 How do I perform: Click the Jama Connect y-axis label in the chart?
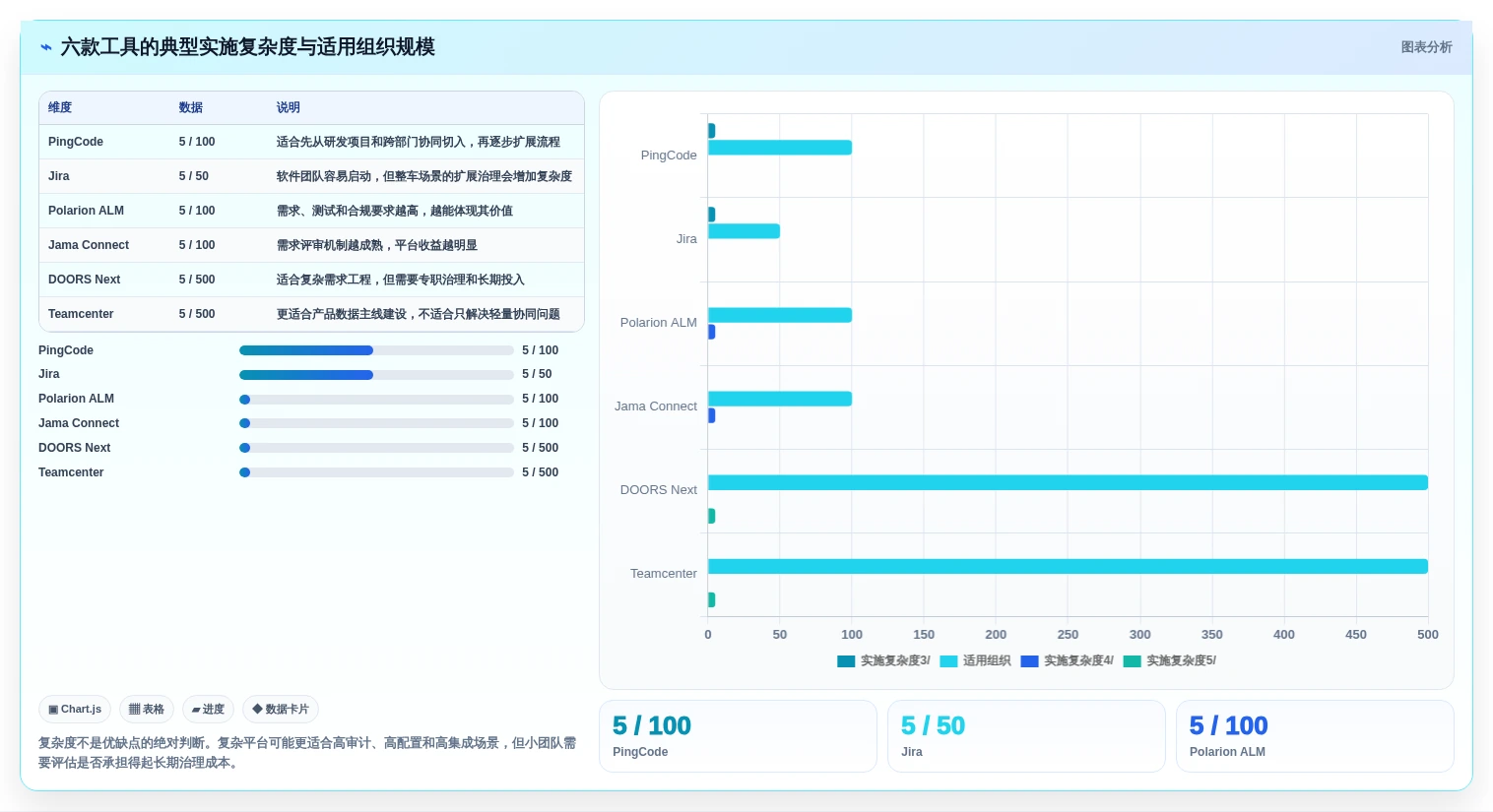pos(656,406)
